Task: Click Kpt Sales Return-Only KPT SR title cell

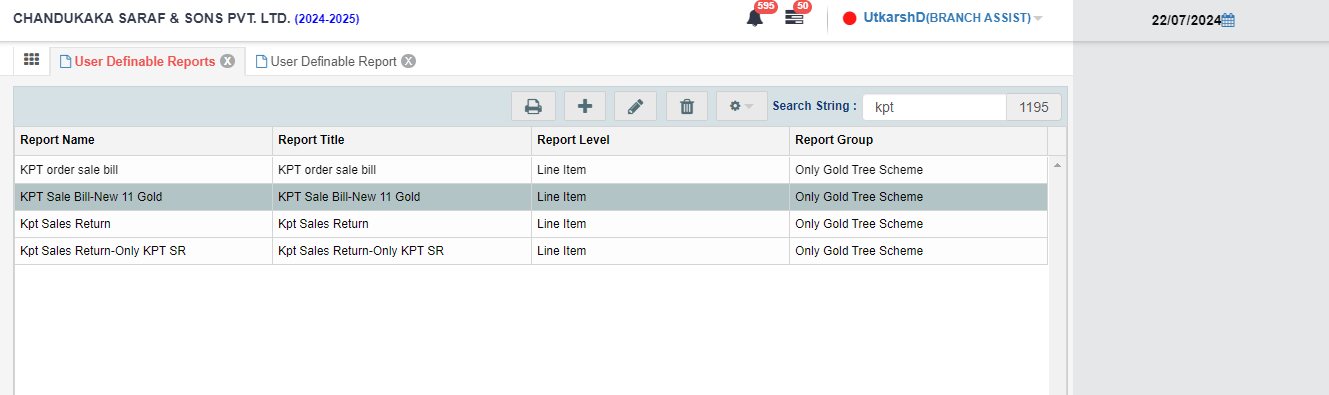Action: click(x=401, y=251)
